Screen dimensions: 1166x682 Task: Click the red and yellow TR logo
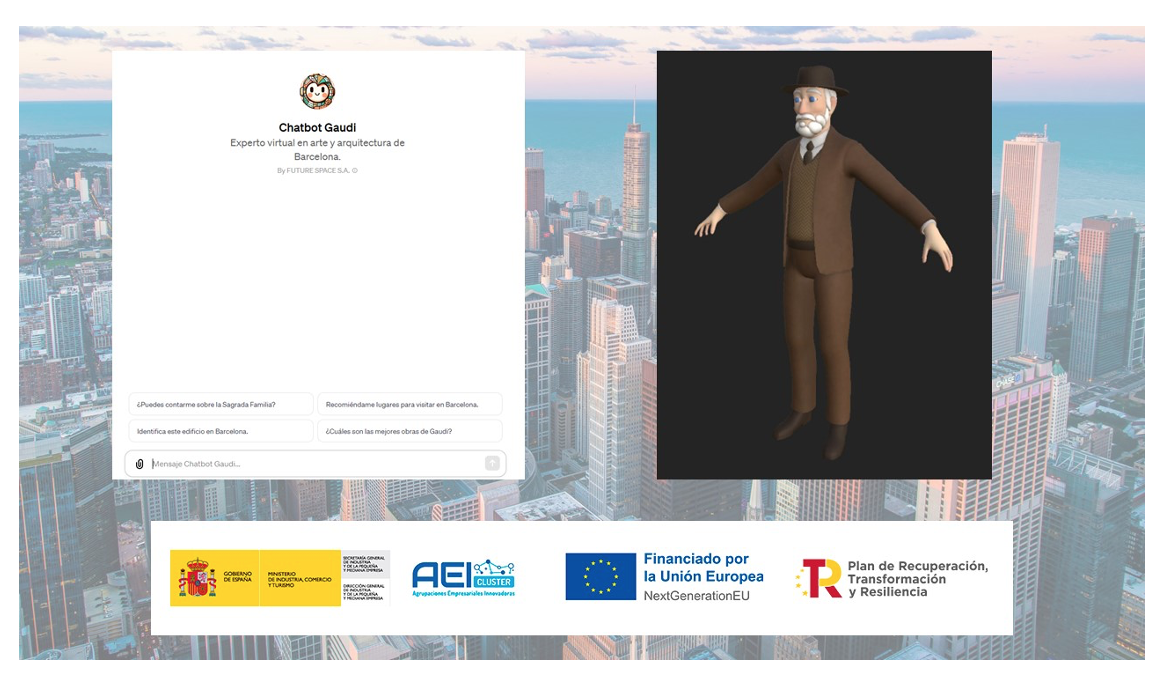point(819,578)
